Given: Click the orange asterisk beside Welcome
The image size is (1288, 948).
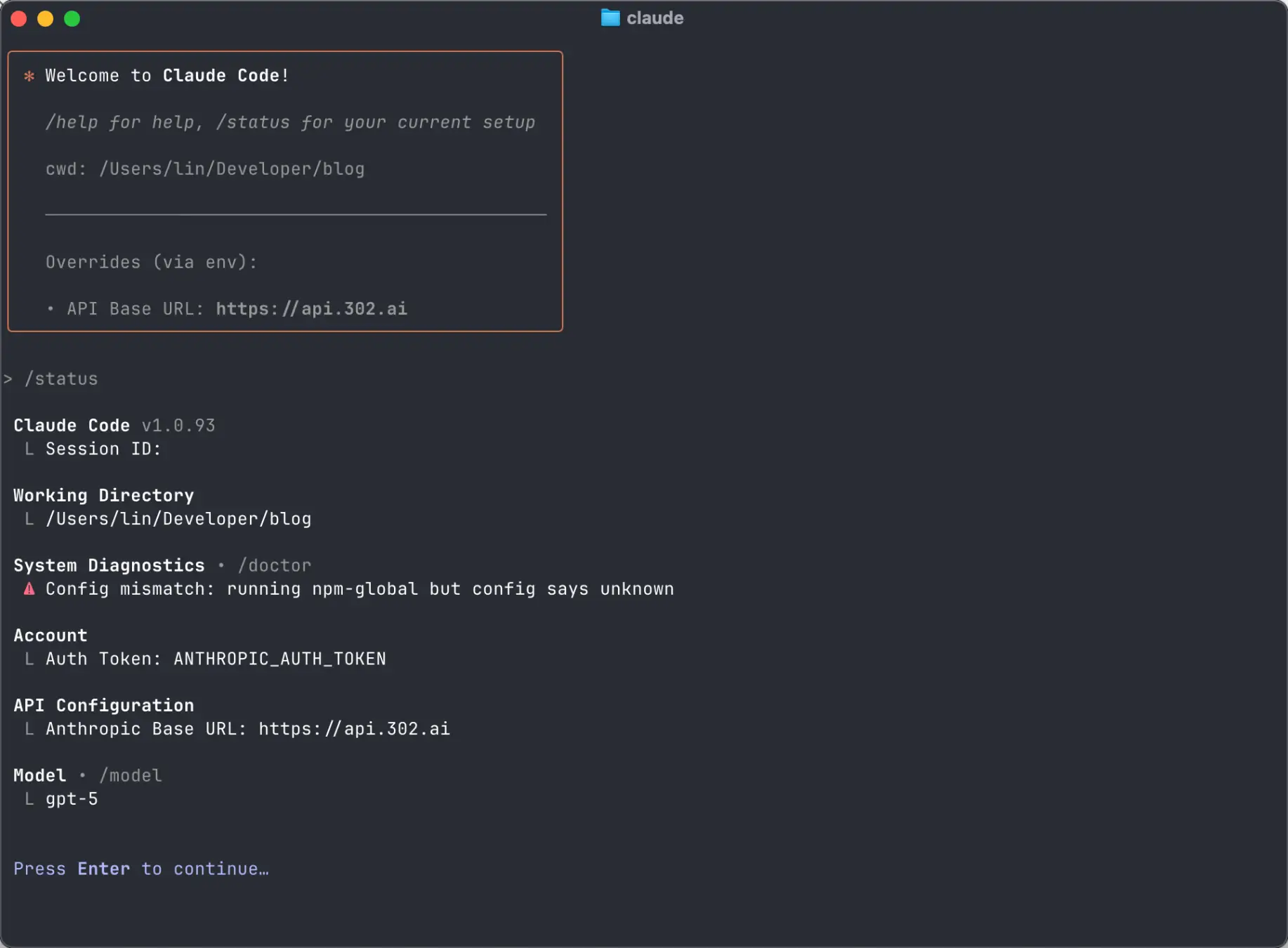Looking at the screenshot, I should [x=29, y=76].
